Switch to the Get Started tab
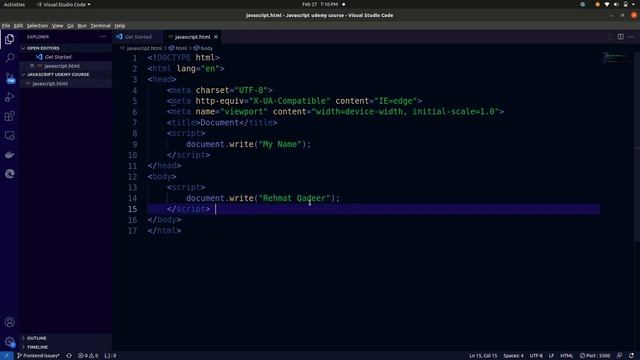 (x=138, y=37)
